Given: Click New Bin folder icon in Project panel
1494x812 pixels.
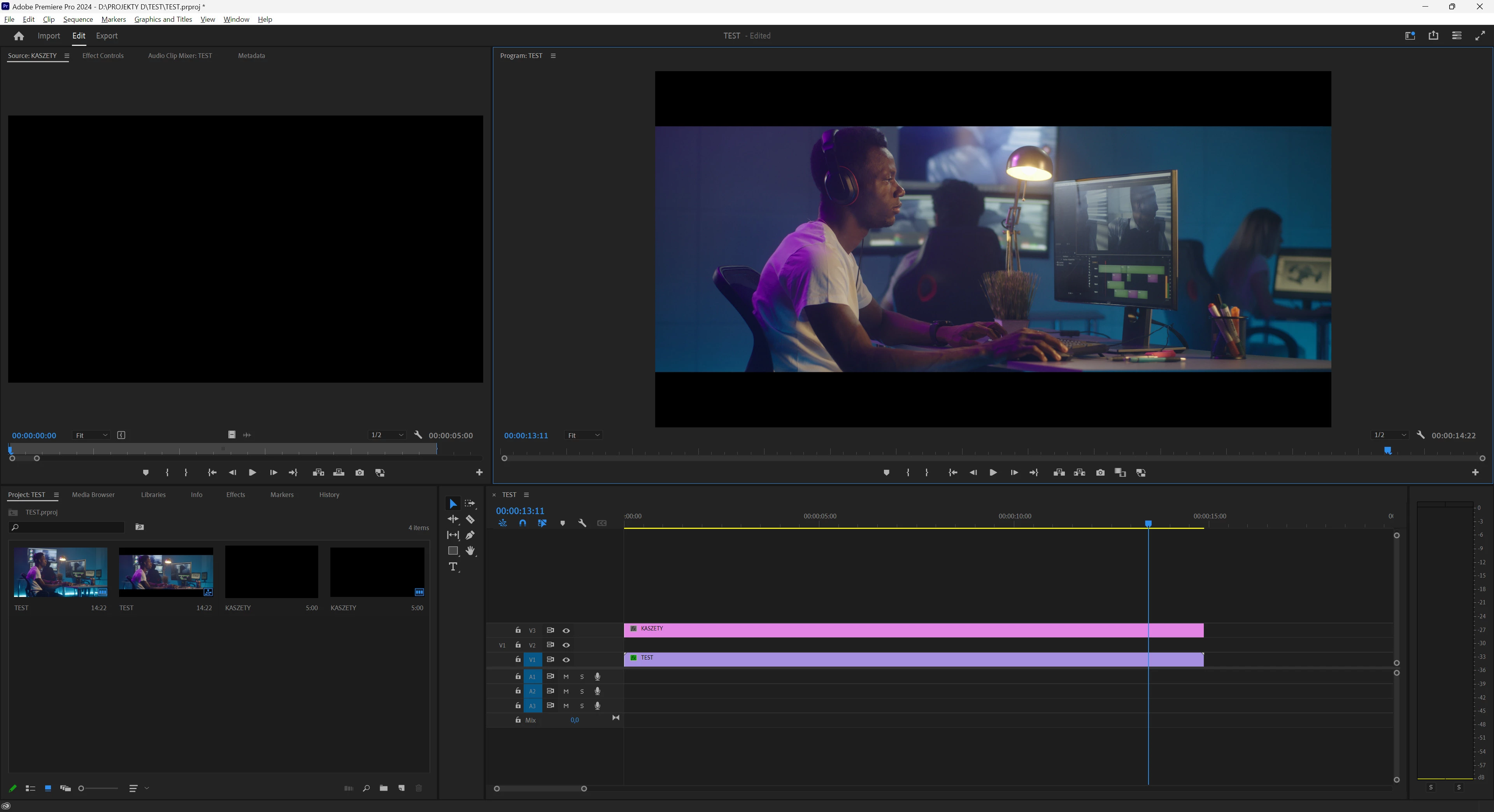Looking at the screenshot, I should pyautogui.click(x=383, y=788).
